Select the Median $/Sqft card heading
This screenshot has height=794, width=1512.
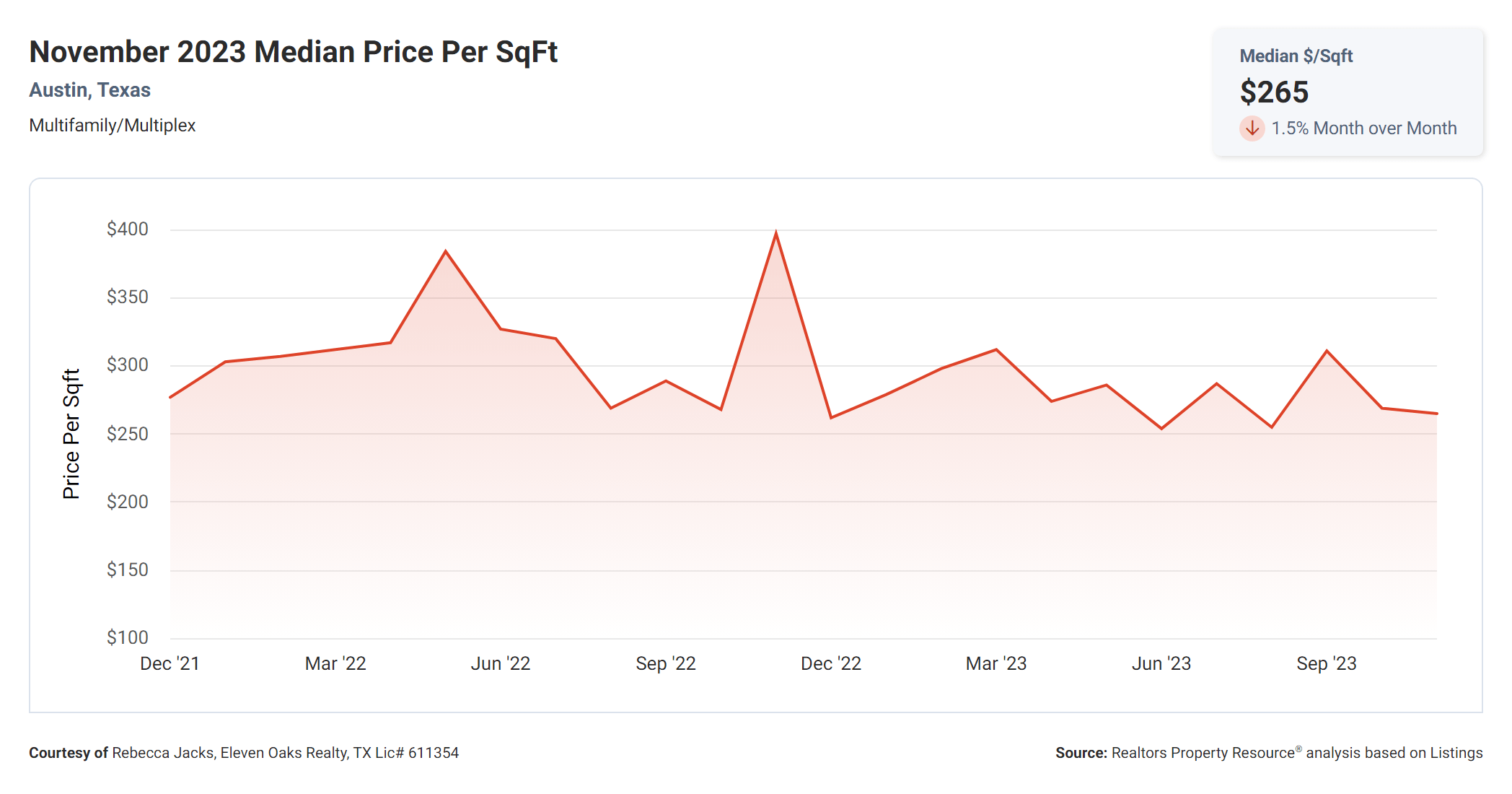(1296, 56)
